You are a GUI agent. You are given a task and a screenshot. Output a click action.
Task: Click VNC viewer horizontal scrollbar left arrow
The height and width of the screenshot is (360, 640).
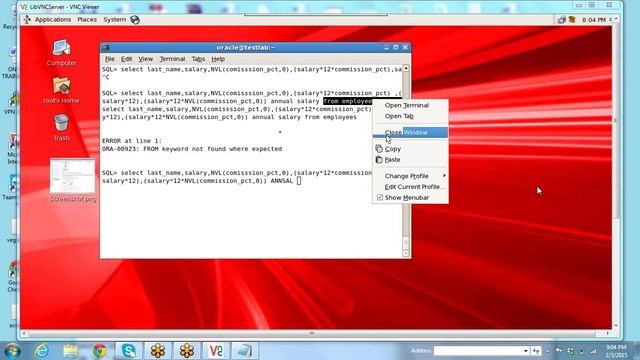pos(24,333)
